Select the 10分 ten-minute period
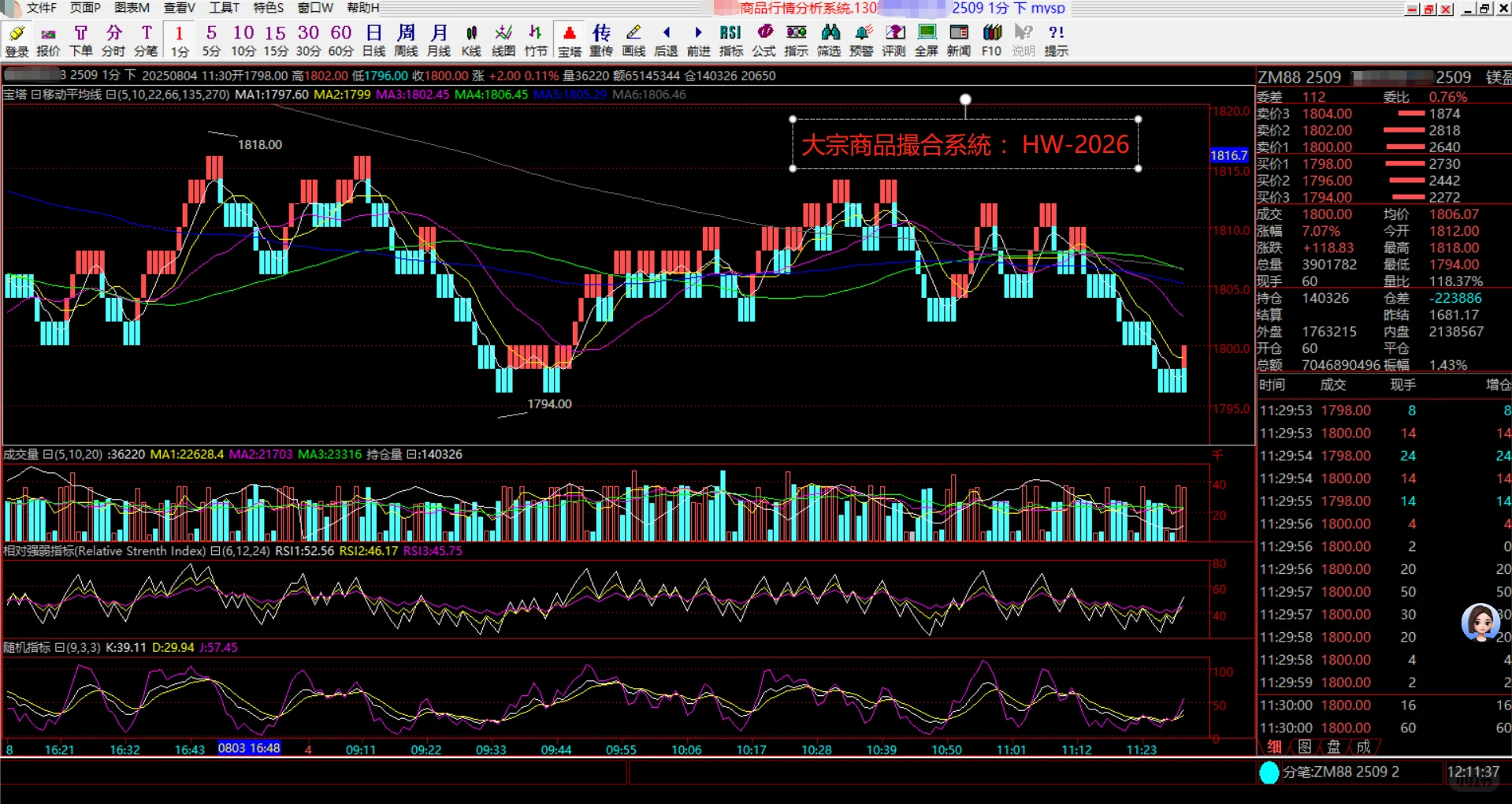1512x804 pixels. point(243,40)
